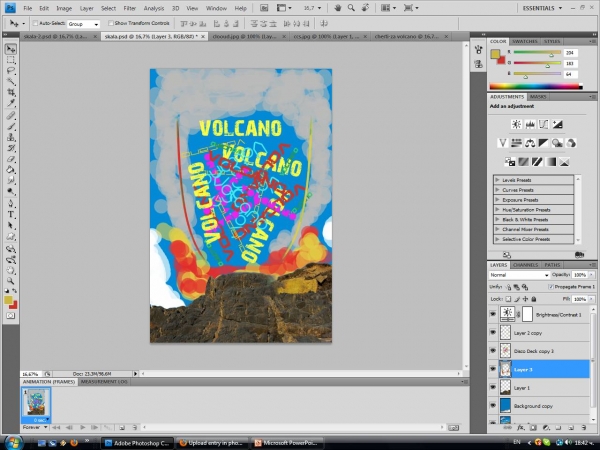Select the History Brush tool

coord(11,148)
